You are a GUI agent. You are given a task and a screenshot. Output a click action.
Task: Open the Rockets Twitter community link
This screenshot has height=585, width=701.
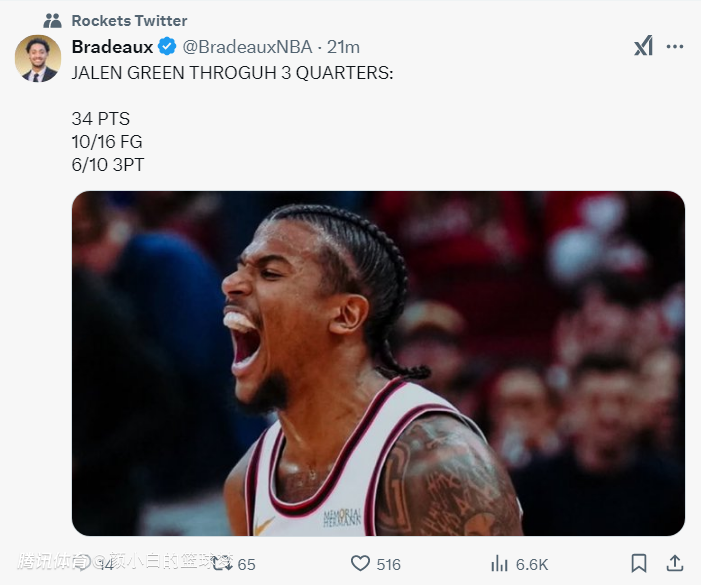[129, 20]
